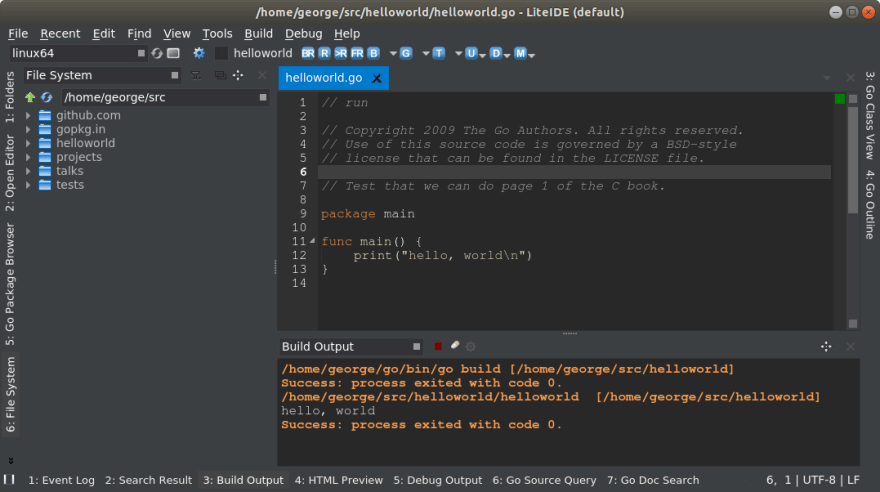Open the Find menu
Viewport: 880px width, 492px height.
point(139,34)
